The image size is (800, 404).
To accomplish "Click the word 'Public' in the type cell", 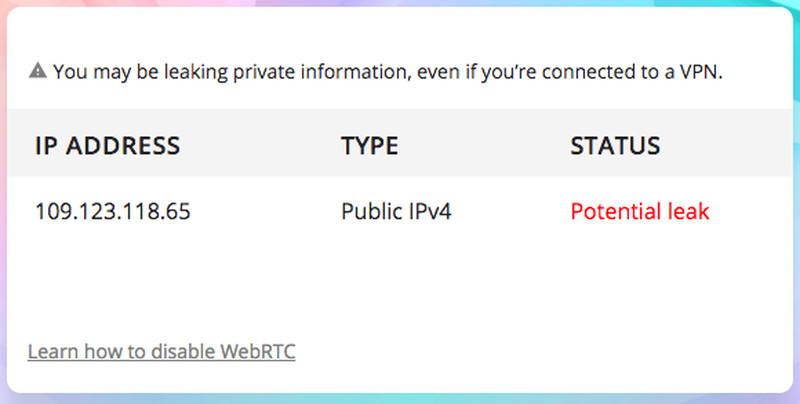I will pyautogui.click(x=367, y=211).
